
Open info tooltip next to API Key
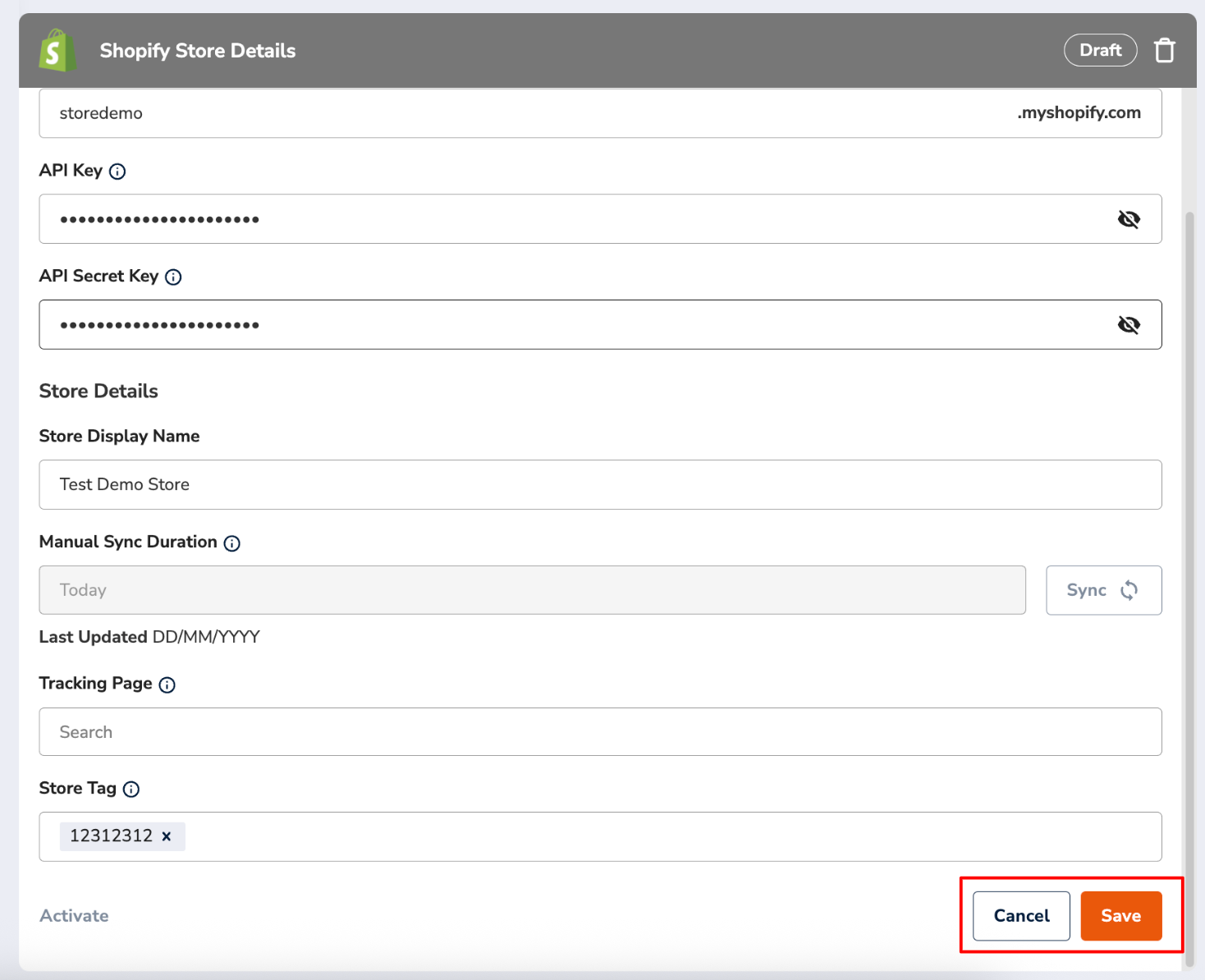117,172
